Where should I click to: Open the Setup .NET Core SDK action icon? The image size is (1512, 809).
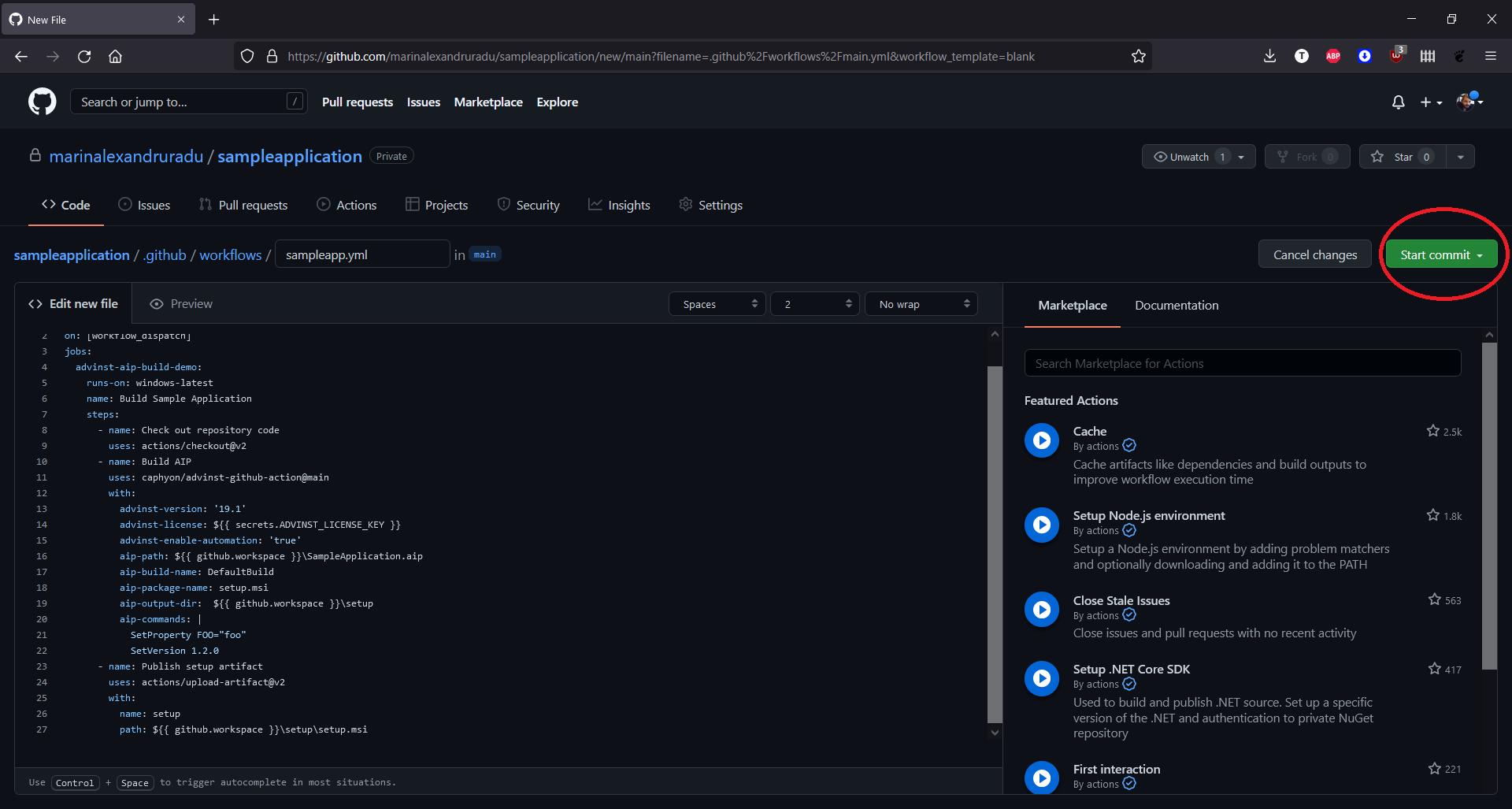pos(1042,678)
